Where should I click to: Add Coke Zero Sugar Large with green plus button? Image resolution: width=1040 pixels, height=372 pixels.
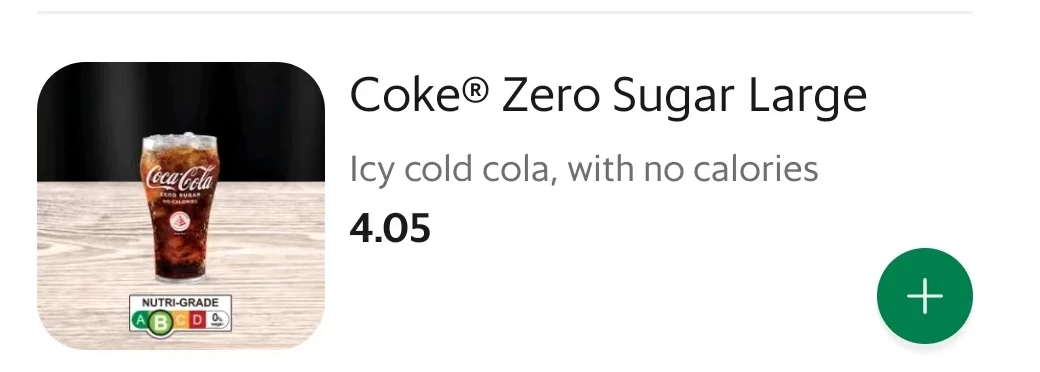tap(925, 296)
